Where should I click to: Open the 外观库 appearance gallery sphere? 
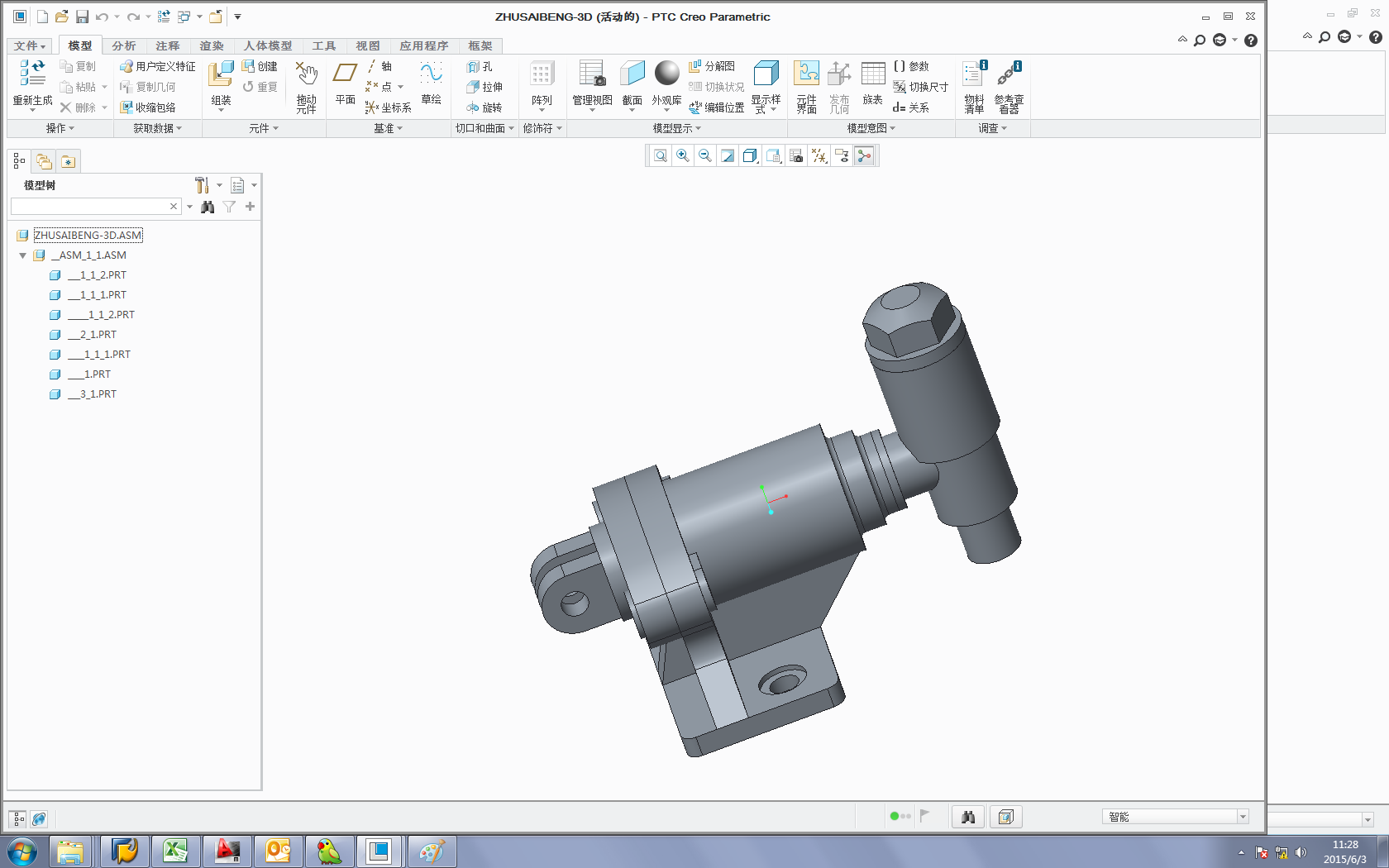(666, 74)
